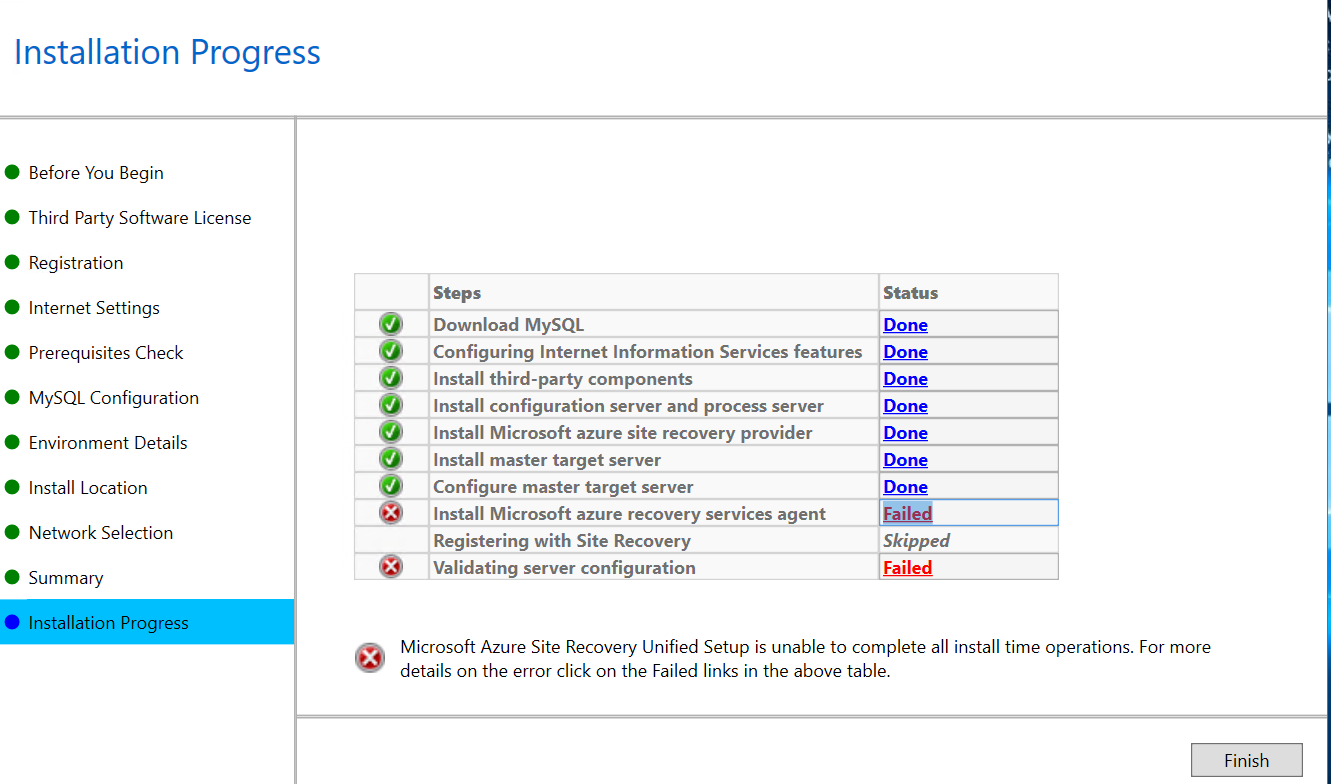Click green check next to Install third-party components
This screenshot has width=1331, height=784.
click(x=391, y=378)
